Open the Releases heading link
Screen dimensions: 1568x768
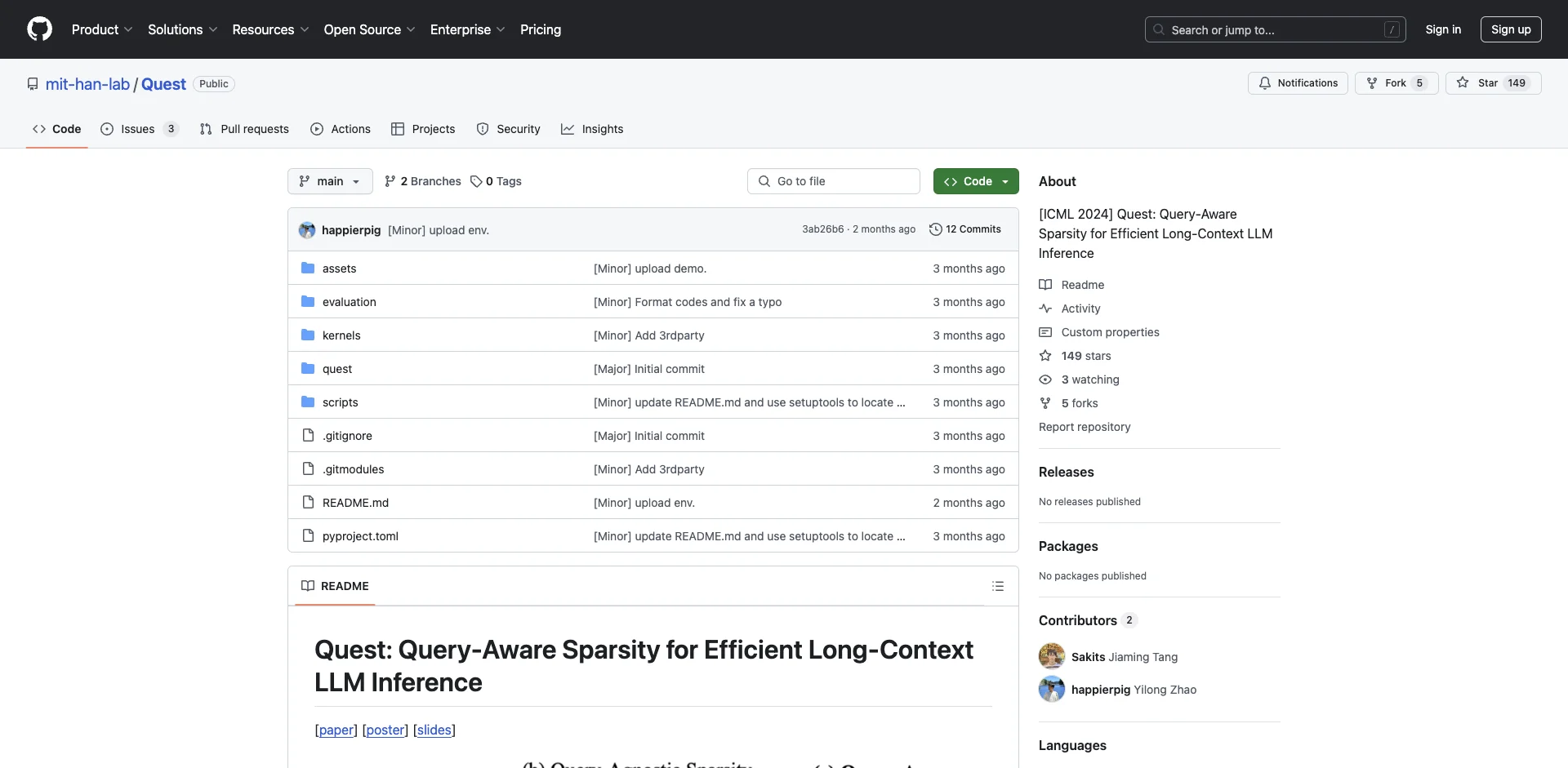click(1066, 472)
